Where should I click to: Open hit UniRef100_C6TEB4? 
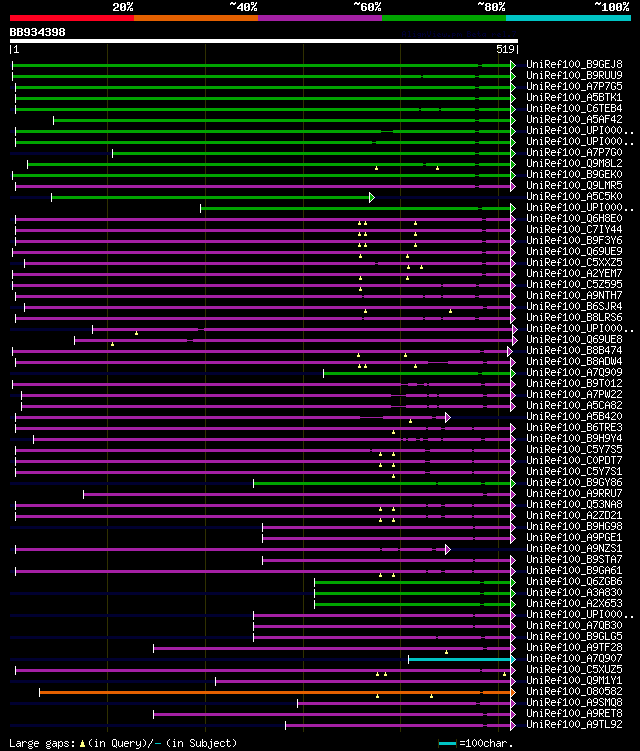click(x=574, y=108)
